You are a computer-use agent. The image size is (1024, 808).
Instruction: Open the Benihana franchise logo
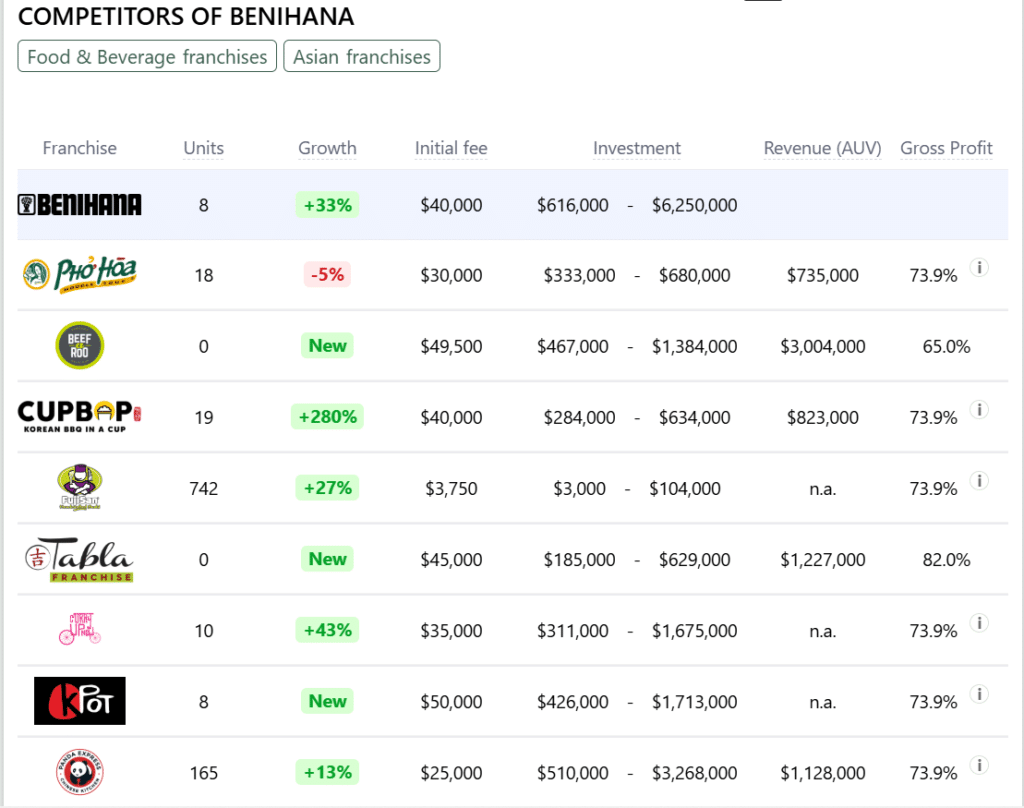click(79, 205)
